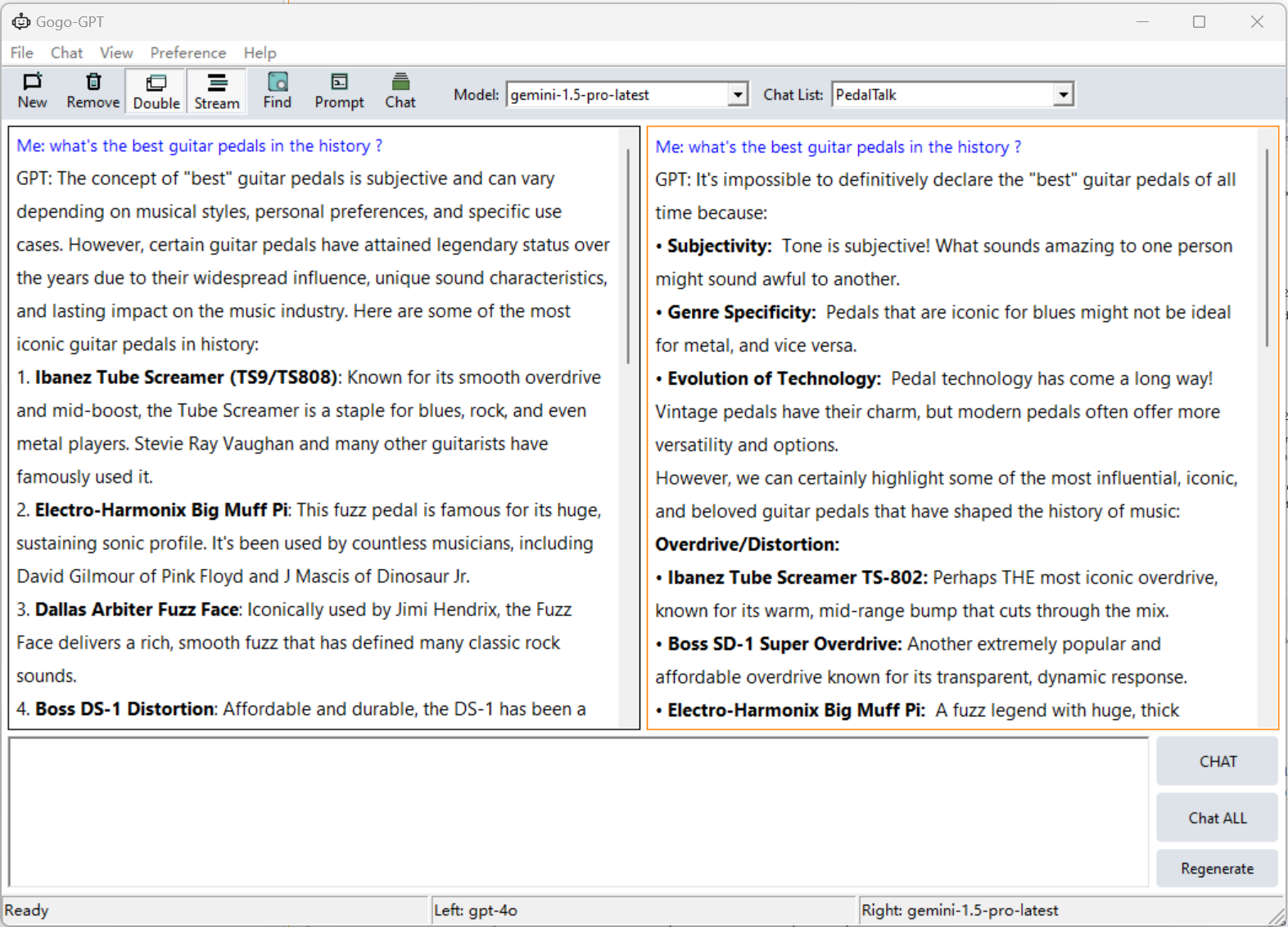Screen dimensions: 1288x927
Task: Click the Chat toolbar icon
Action: tap(400, 91)
